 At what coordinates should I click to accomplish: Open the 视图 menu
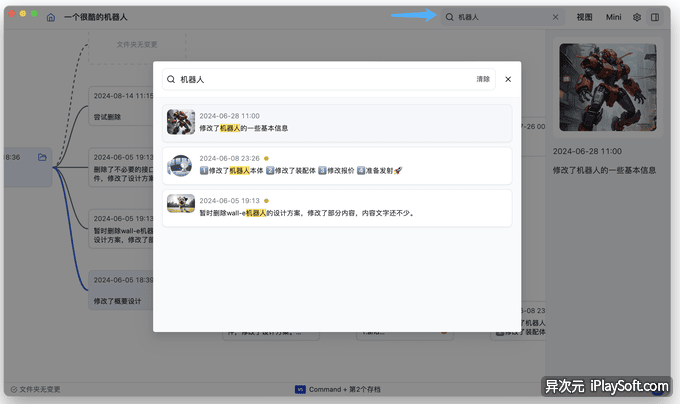(584, 17)
